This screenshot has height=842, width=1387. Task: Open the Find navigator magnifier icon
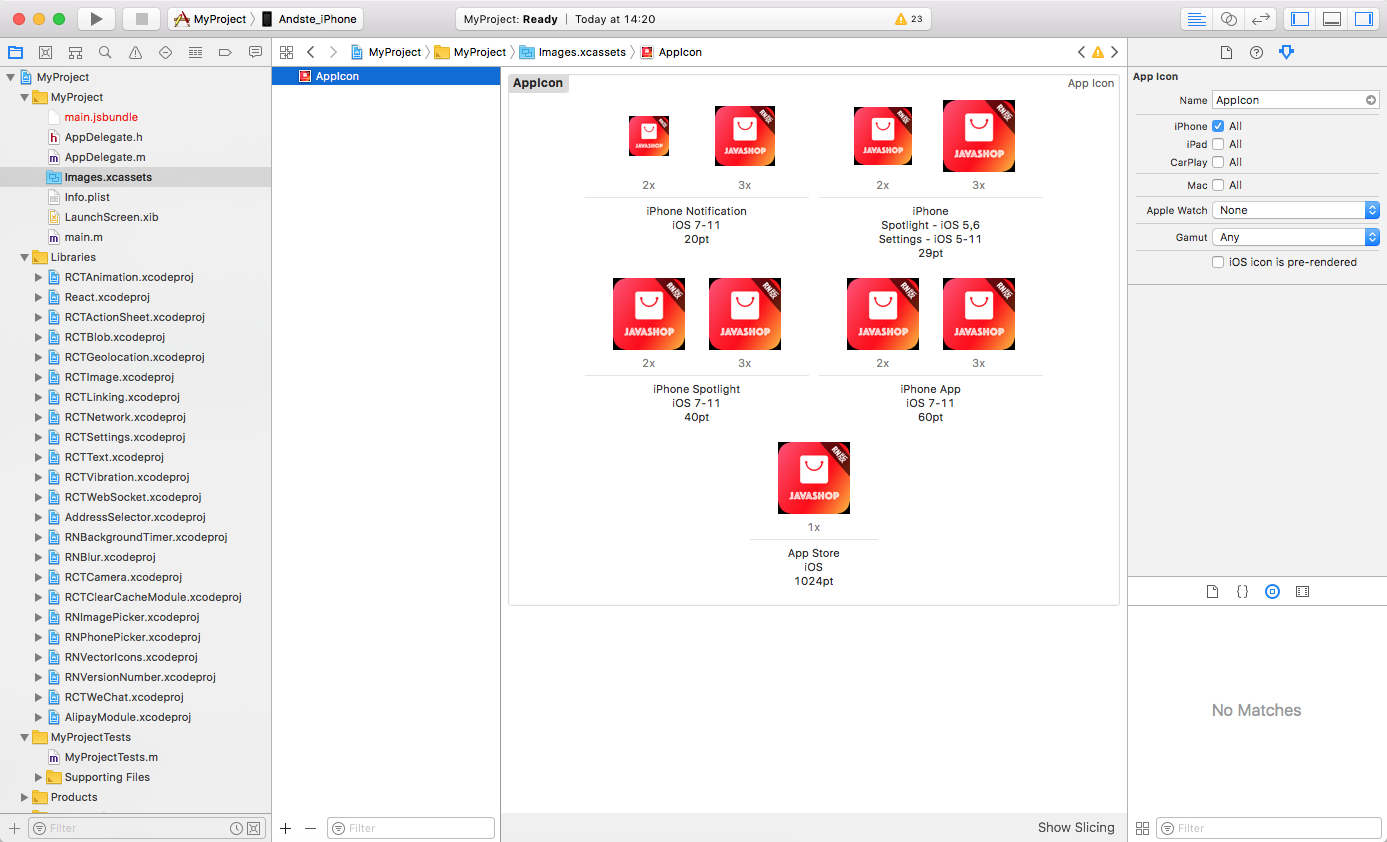point(105,52)
